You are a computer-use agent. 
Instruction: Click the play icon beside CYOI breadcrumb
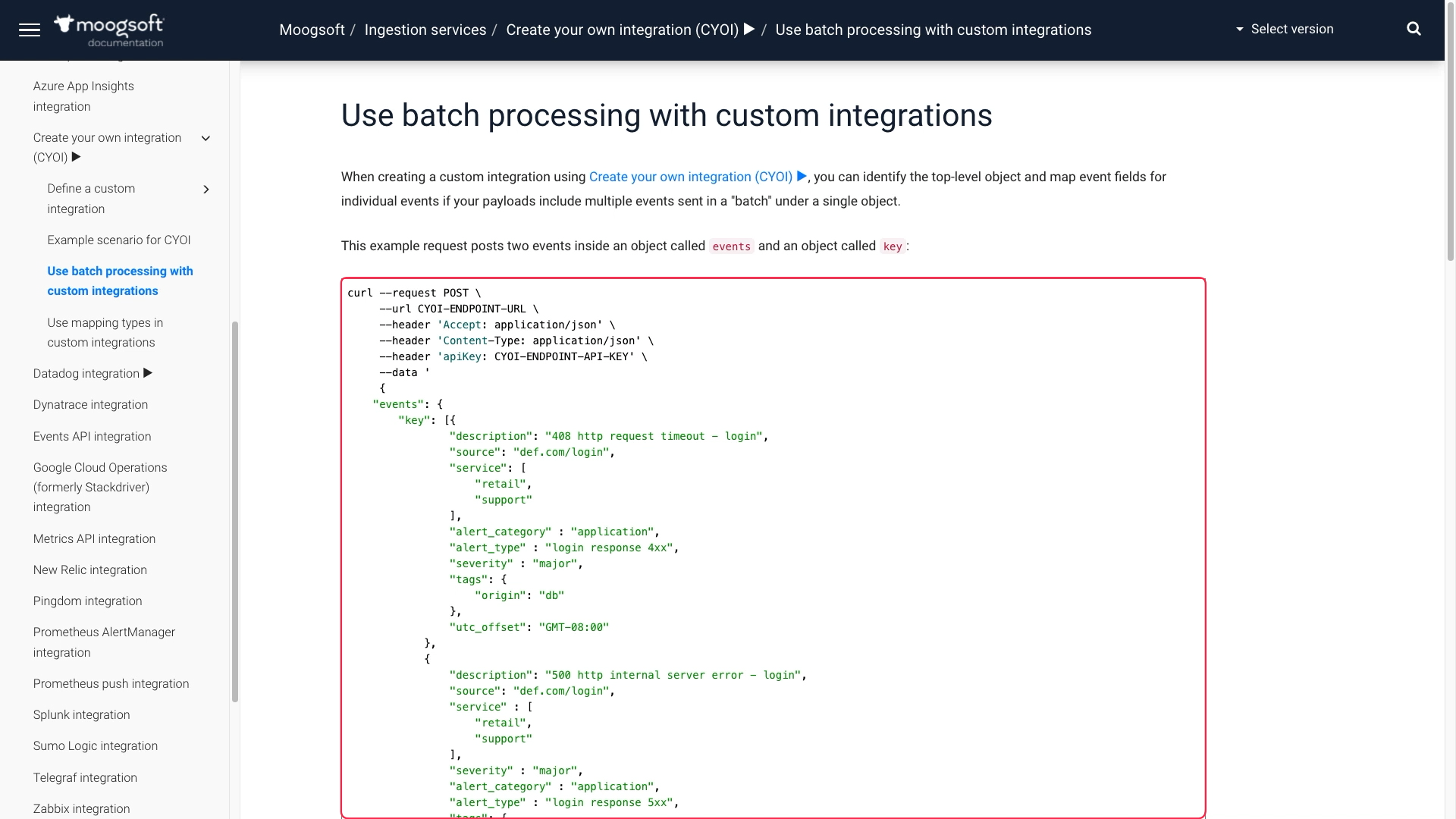click(749, 29)
